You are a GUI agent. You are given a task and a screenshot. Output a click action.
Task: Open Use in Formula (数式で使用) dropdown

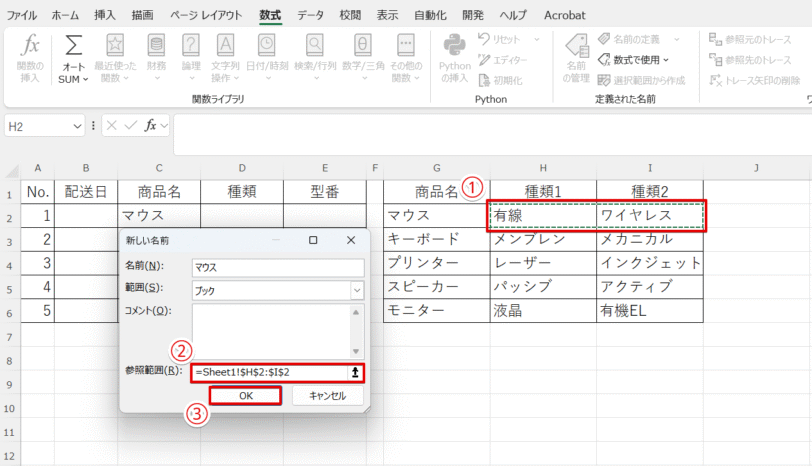(633, 60)
